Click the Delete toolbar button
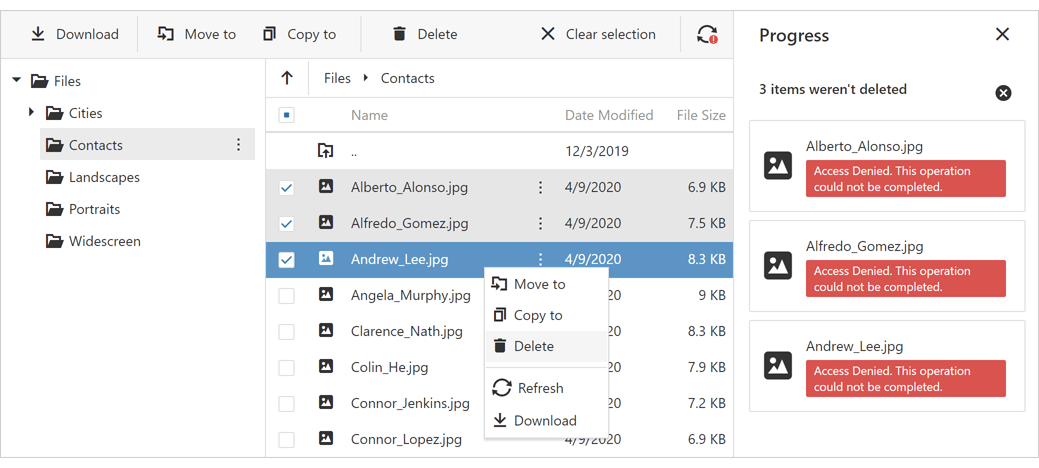This screenshot has height=468, width=1039. coord(424,34)
